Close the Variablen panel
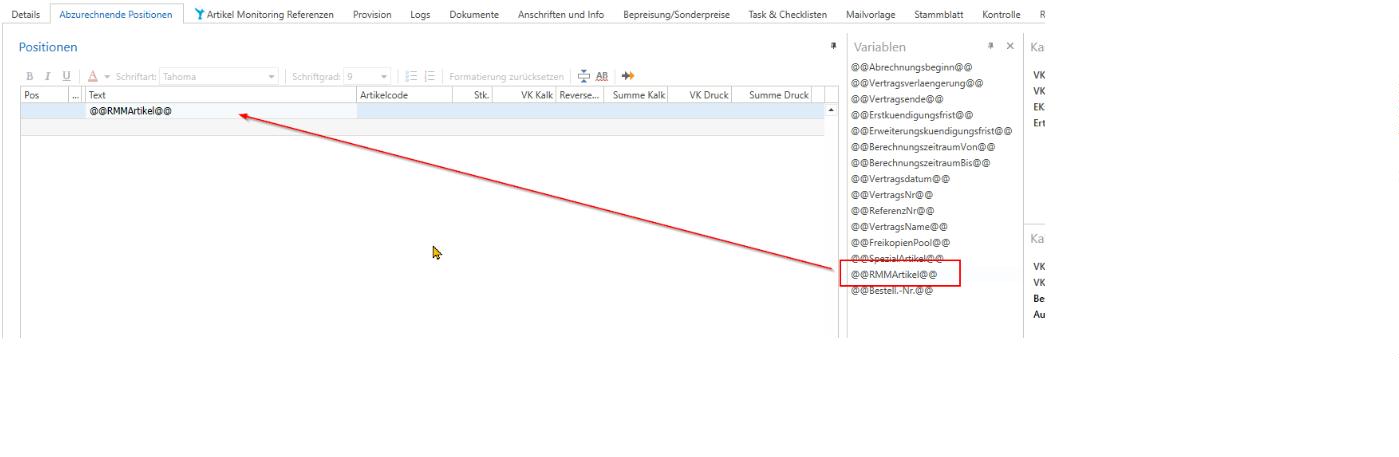This screenshot has height=457, width=1399. [1009, 46]
